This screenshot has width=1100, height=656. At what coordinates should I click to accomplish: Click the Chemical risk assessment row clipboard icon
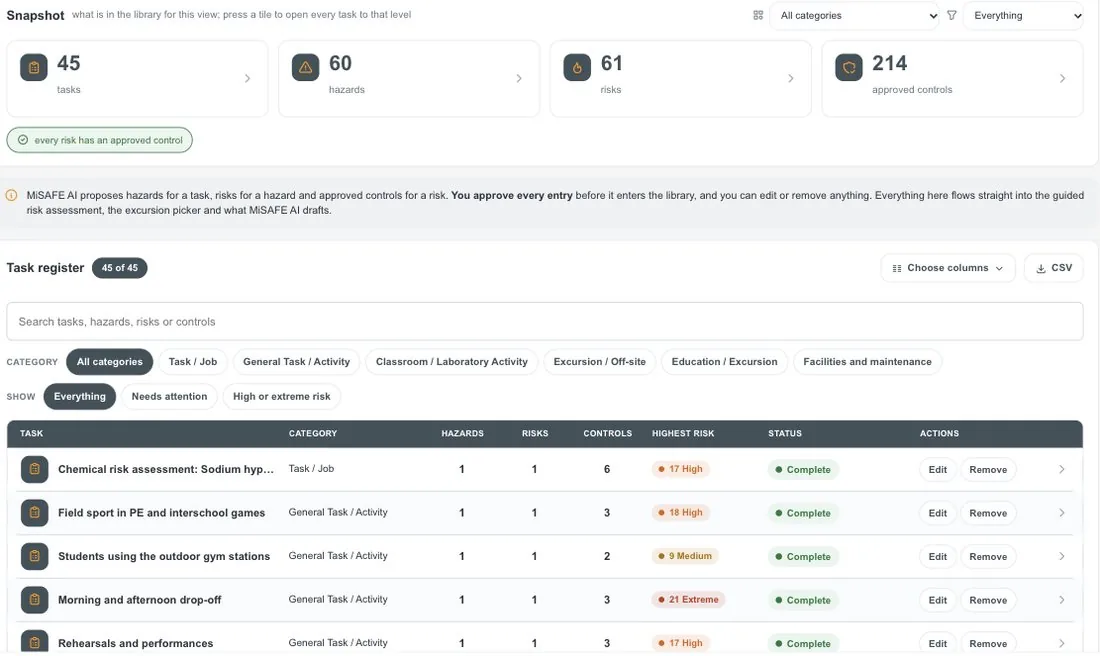[34, 469]
